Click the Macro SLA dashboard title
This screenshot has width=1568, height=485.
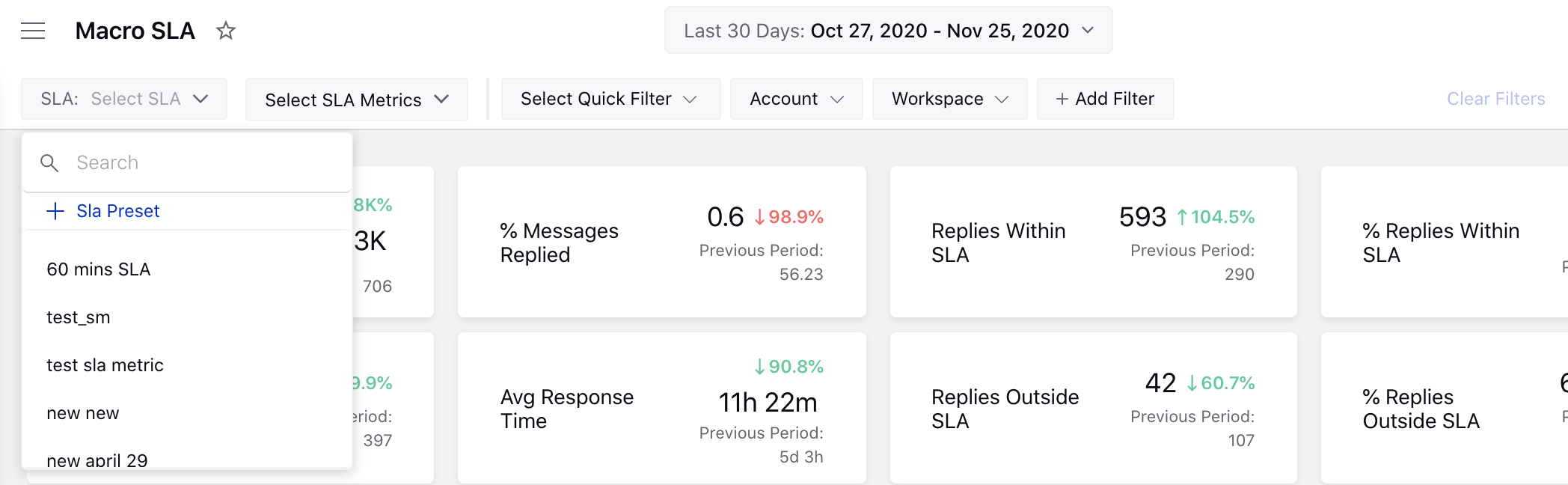pos(135,31)
